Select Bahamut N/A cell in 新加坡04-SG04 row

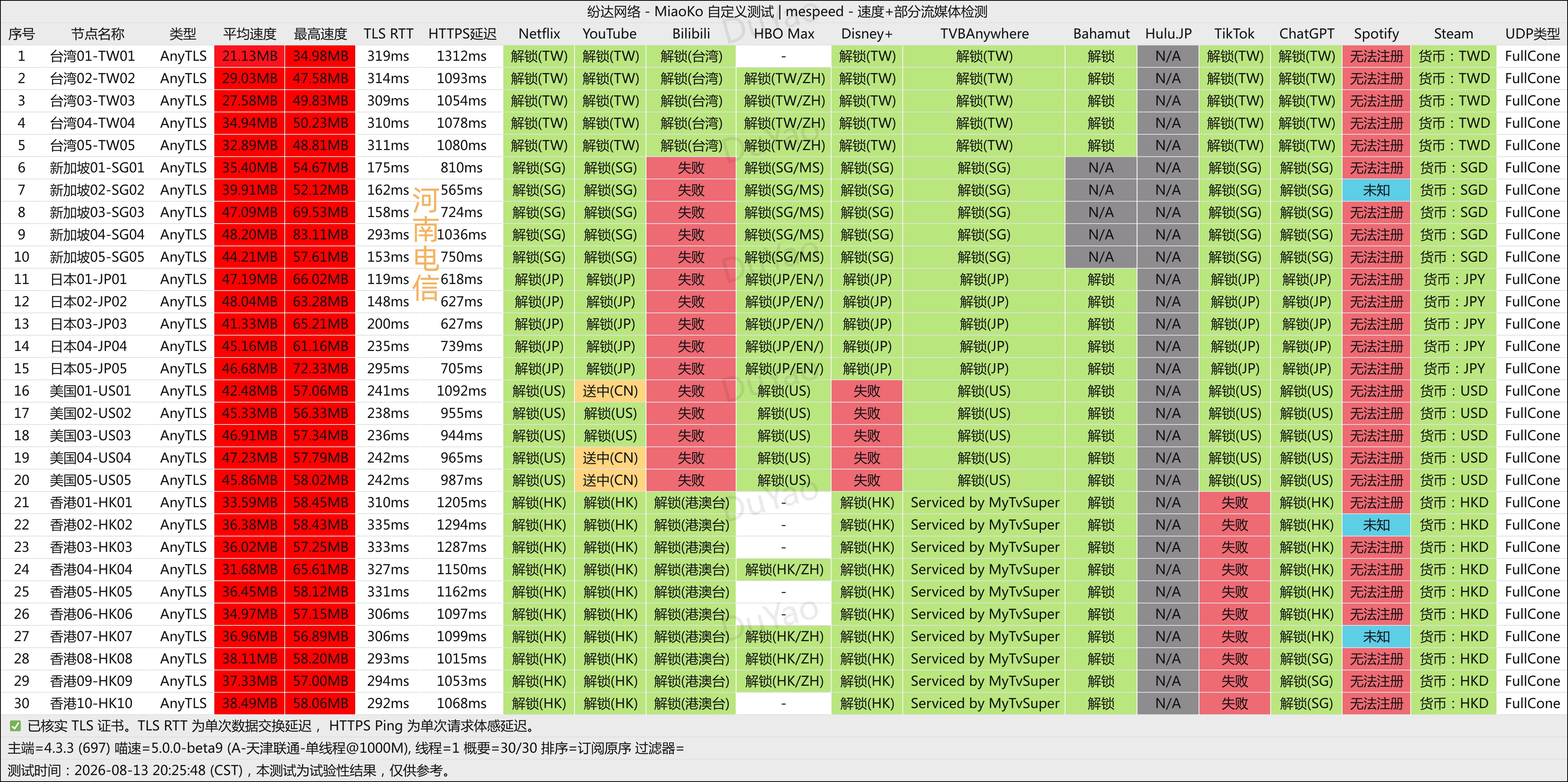[1101, 235]
